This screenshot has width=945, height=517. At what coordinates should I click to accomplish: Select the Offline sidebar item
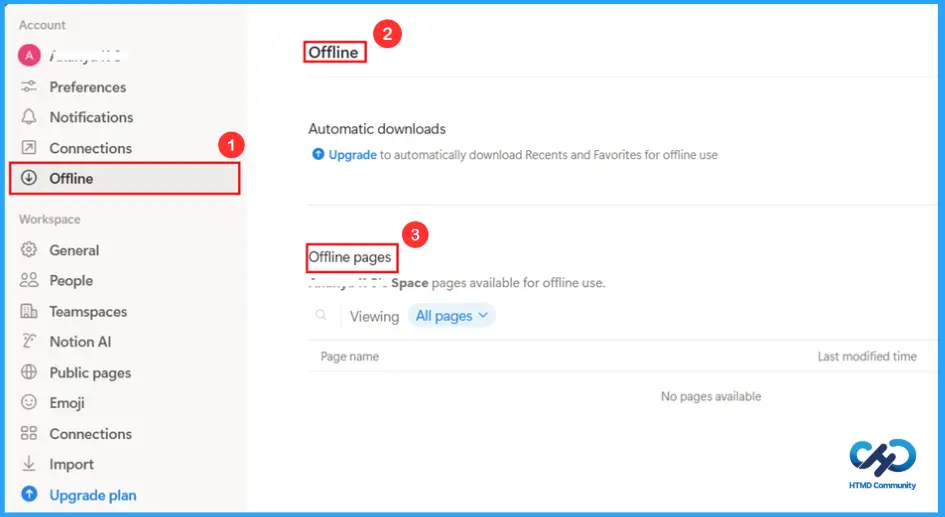click(x=125, y=178)
